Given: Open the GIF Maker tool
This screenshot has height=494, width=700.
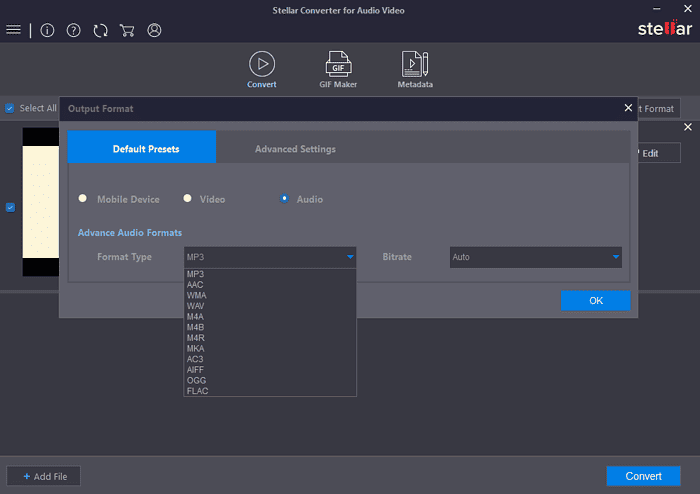Looking at the screenshot, I should coord(337,64).
